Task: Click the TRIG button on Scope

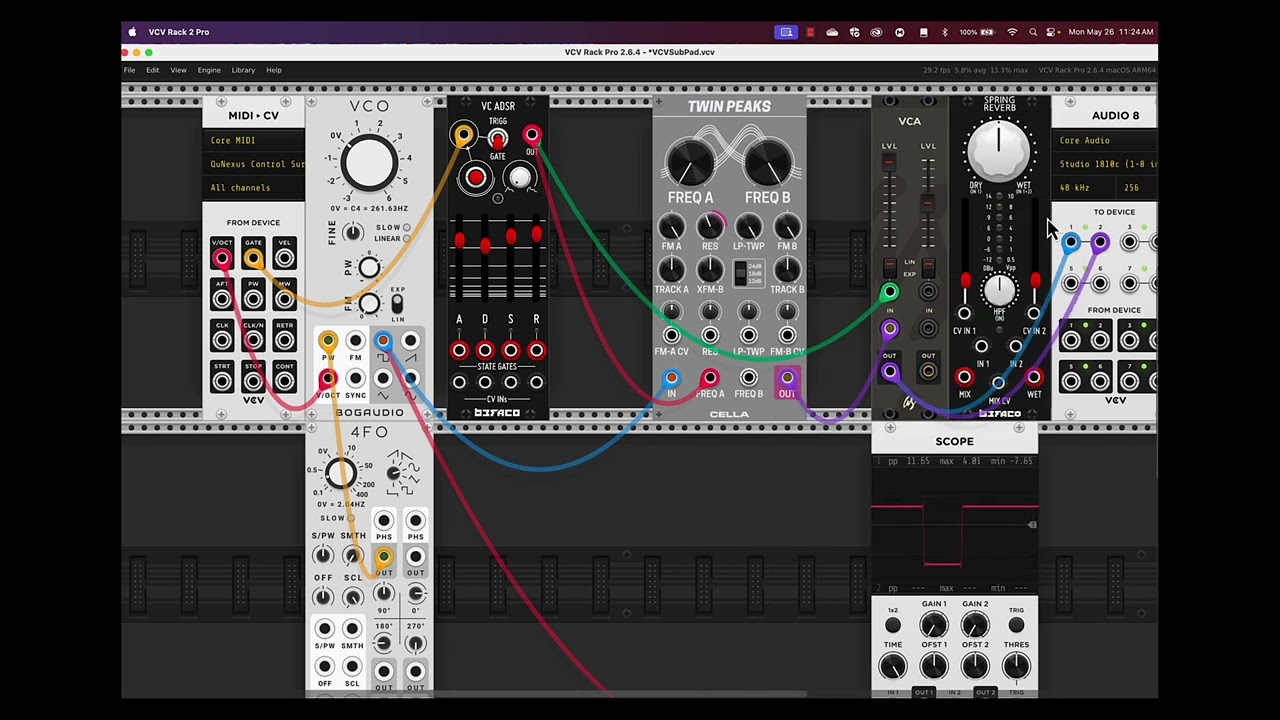Action: click(x=1016, y=626)
